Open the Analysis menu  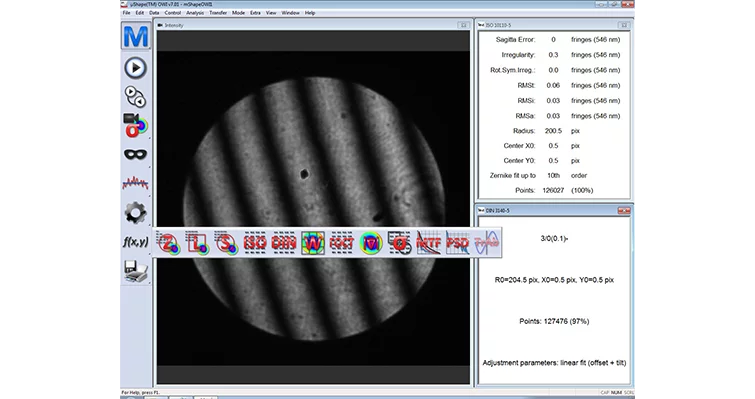(x=195, y=13)
